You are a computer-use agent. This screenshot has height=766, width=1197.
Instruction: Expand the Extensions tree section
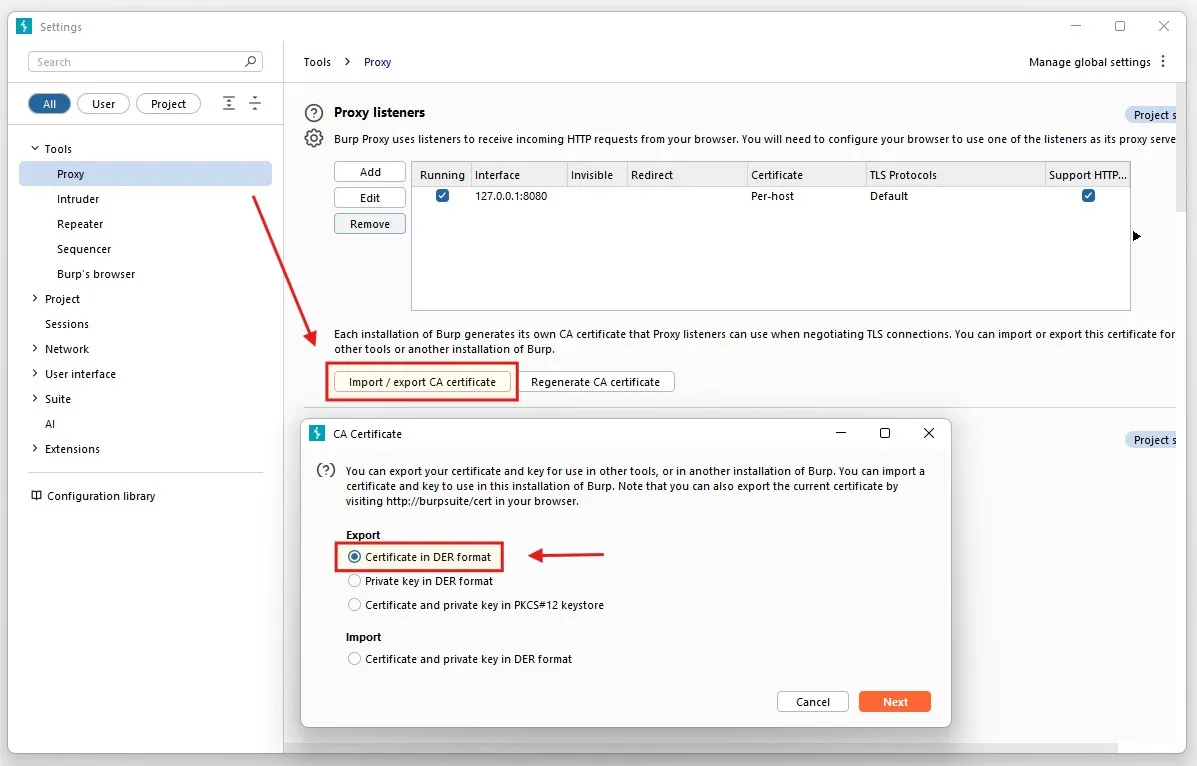tap(34, 448)
